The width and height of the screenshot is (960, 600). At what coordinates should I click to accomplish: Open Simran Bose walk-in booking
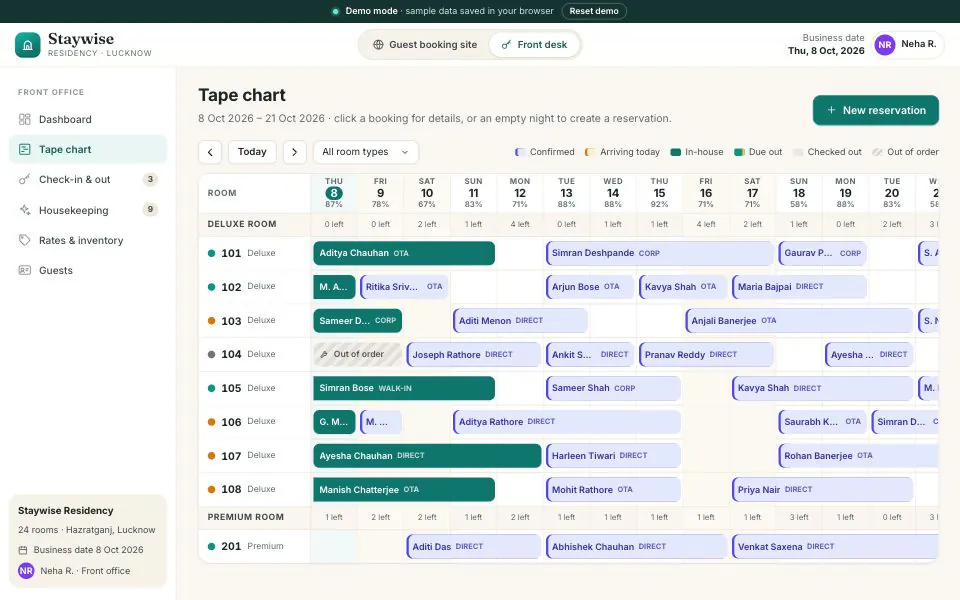[404, 388]
